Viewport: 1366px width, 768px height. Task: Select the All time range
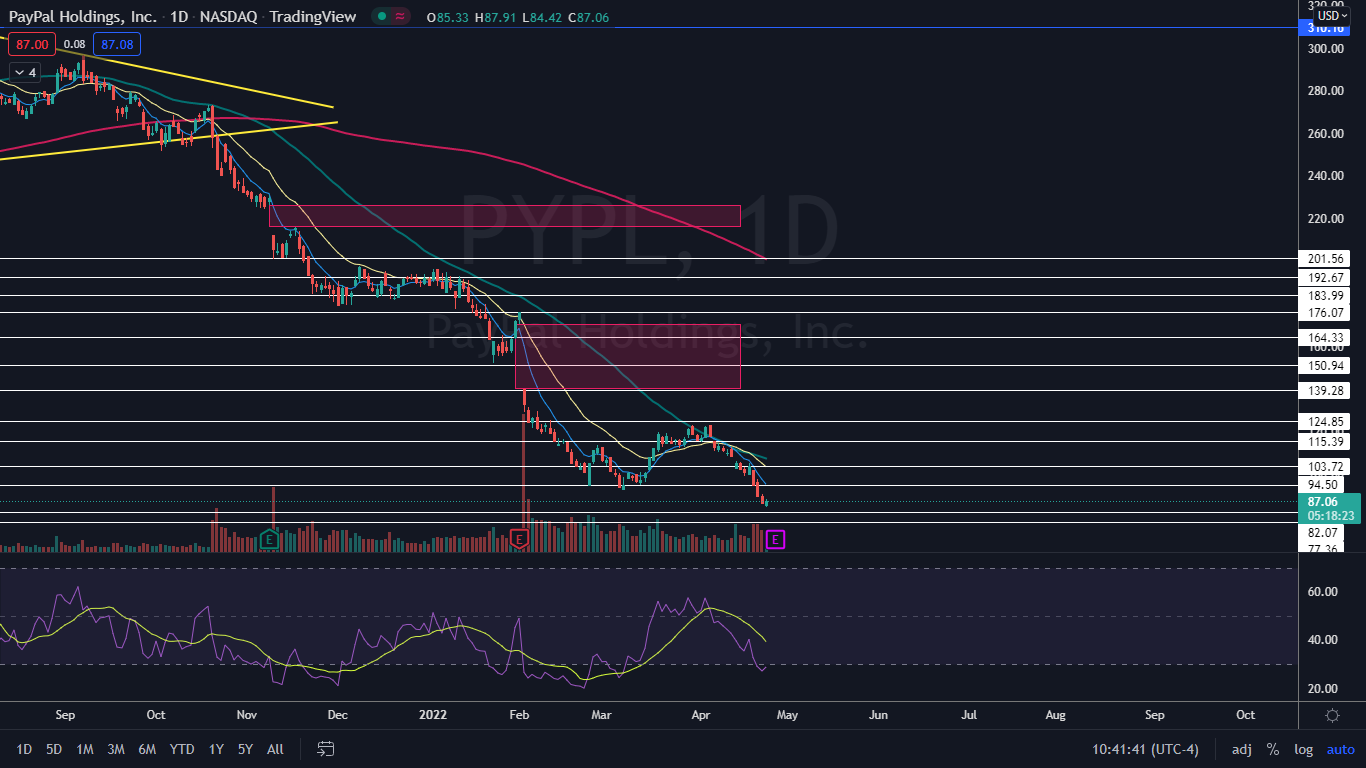coord(276,749)
